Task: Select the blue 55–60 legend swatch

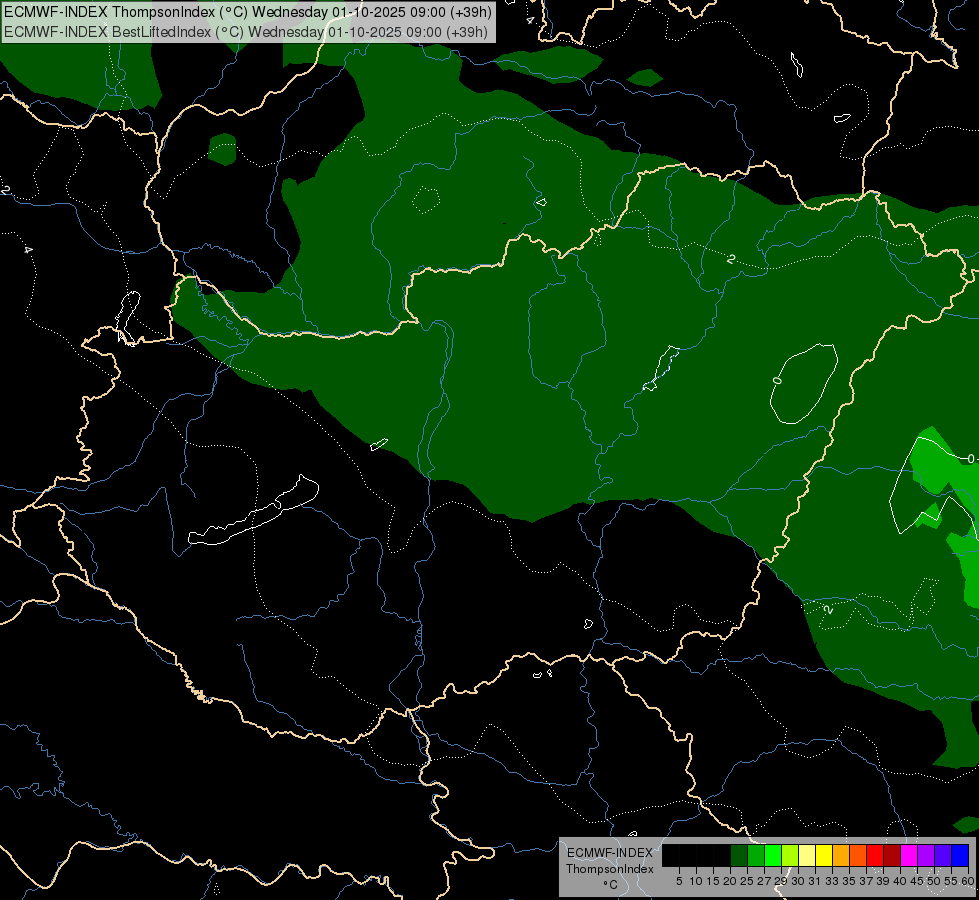Action: tap(960, 855)
